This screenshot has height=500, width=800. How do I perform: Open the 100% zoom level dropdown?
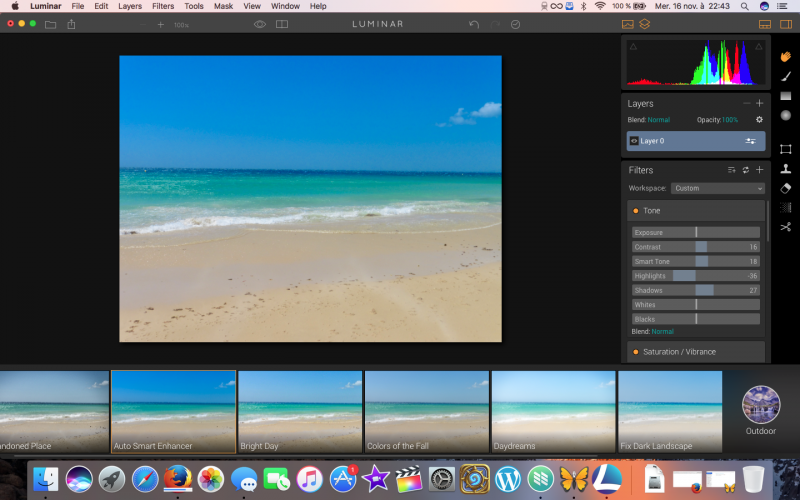pos(181,25)
